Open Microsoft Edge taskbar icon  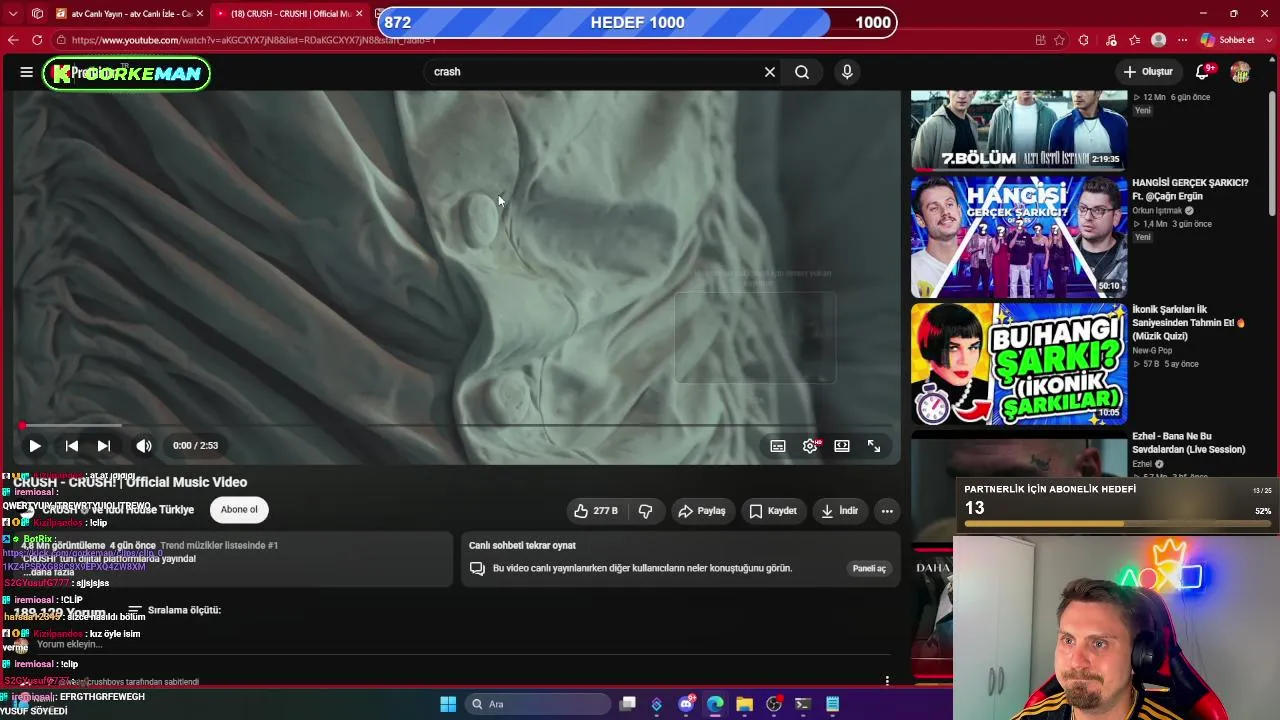715,704
